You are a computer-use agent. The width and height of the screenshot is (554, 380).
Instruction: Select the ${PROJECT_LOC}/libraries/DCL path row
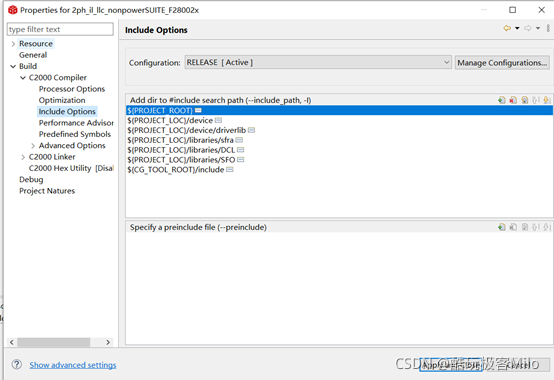click(339, 150)
